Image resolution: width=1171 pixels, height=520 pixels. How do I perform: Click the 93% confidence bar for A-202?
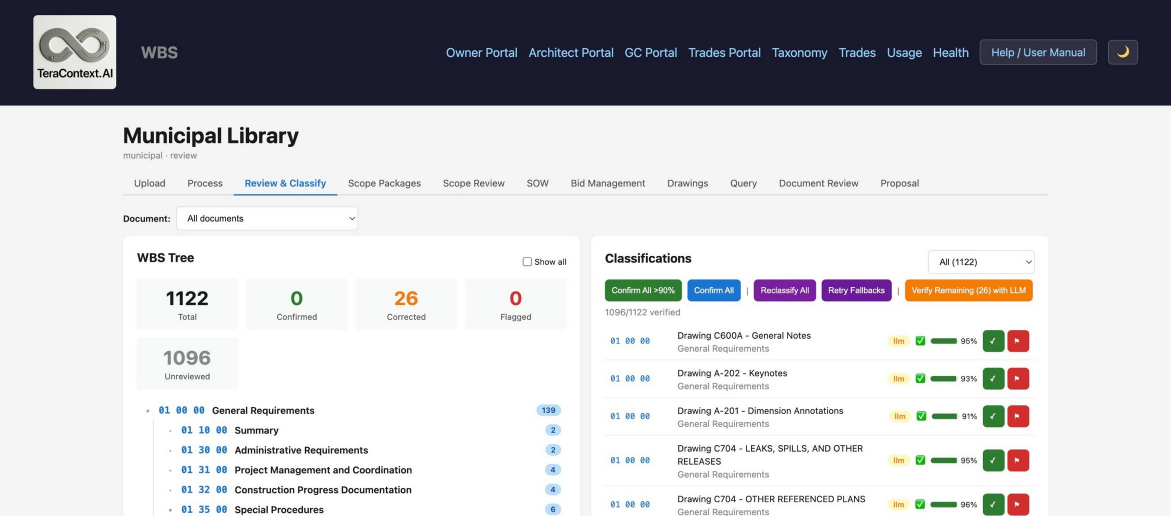tap(944, 379)
